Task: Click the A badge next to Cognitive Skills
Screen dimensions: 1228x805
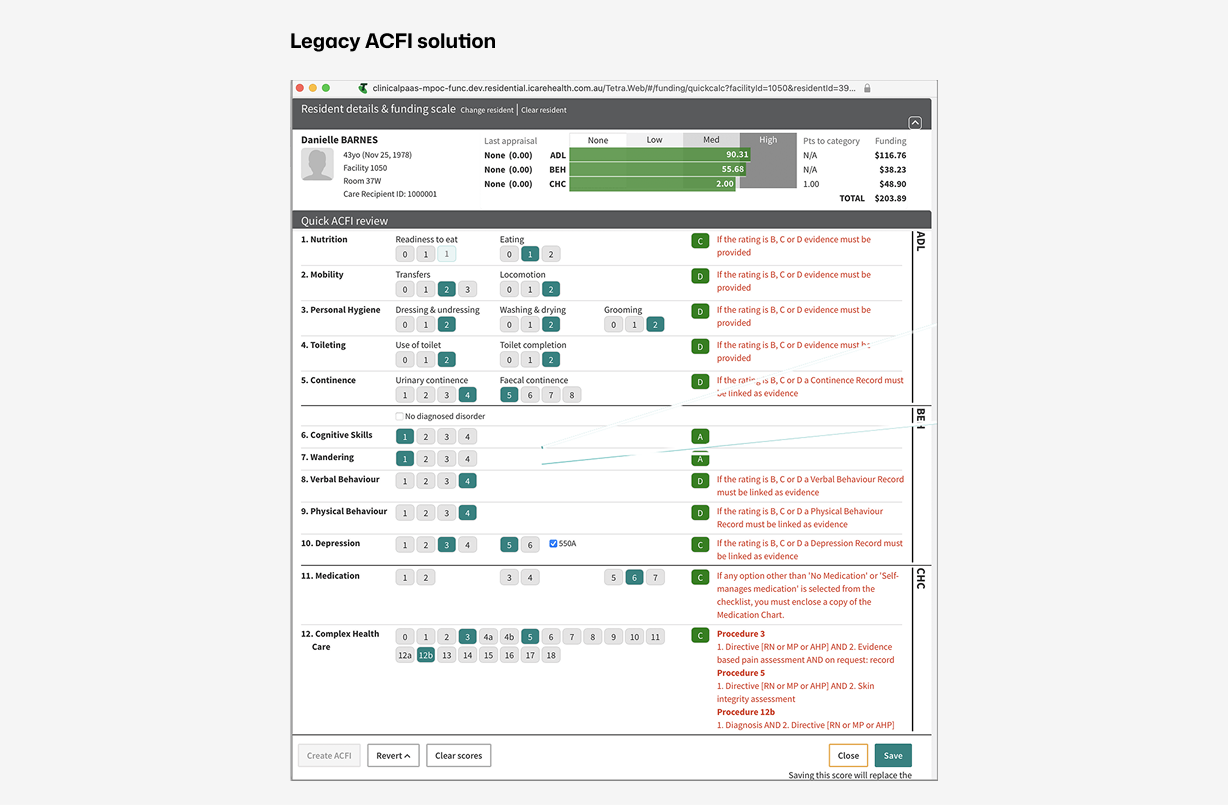Action: point(699,436)
